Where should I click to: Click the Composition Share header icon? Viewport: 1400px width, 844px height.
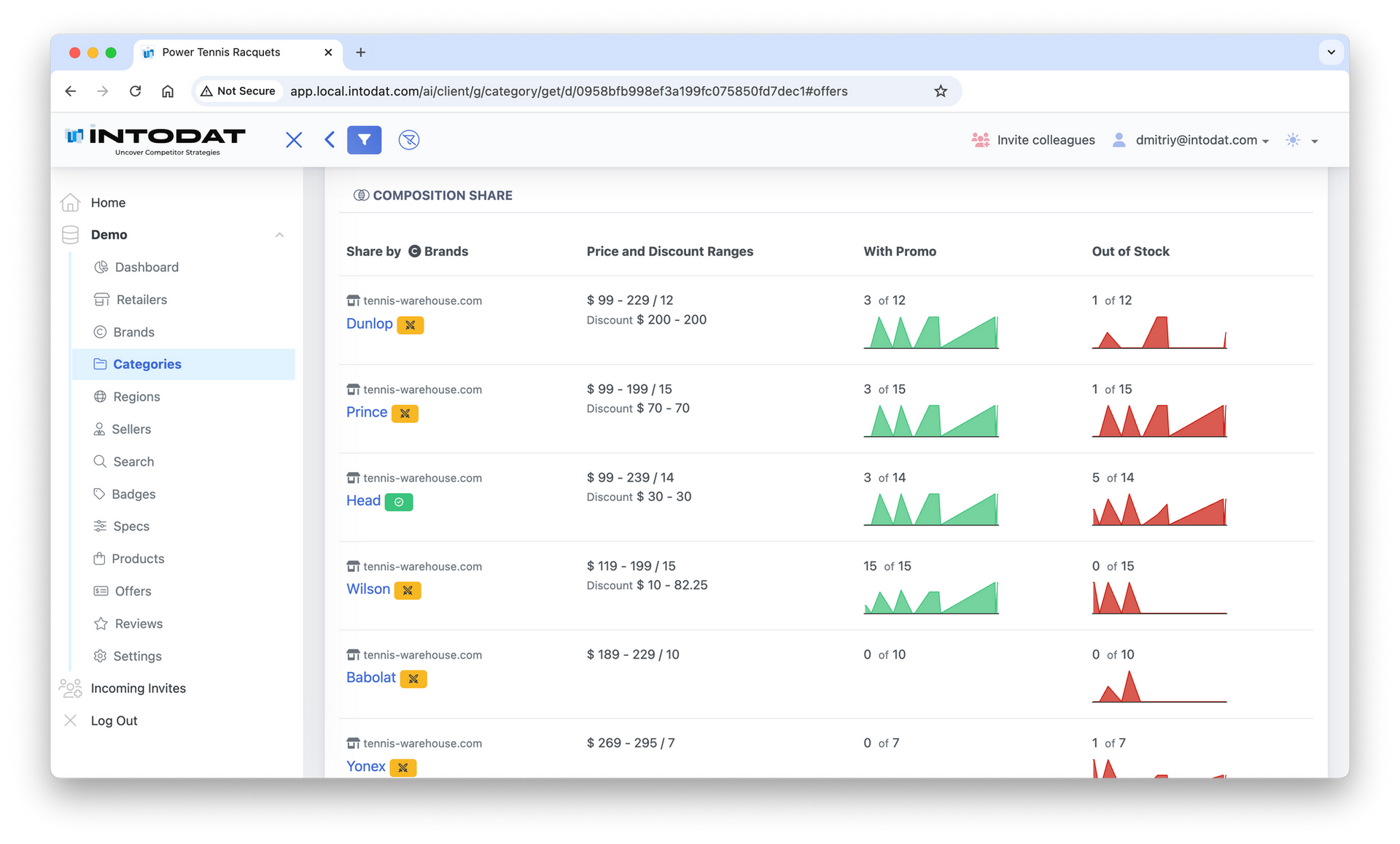coord(361,195)
